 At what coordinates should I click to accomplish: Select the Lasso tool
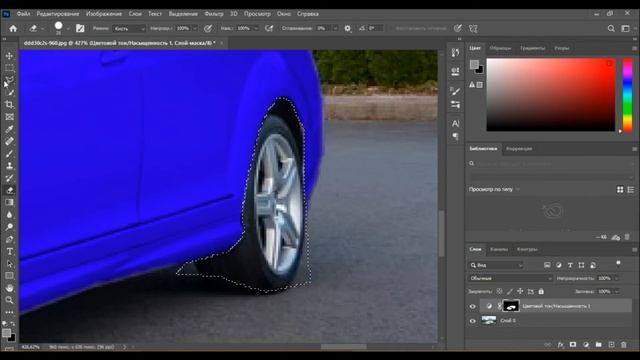9,80
